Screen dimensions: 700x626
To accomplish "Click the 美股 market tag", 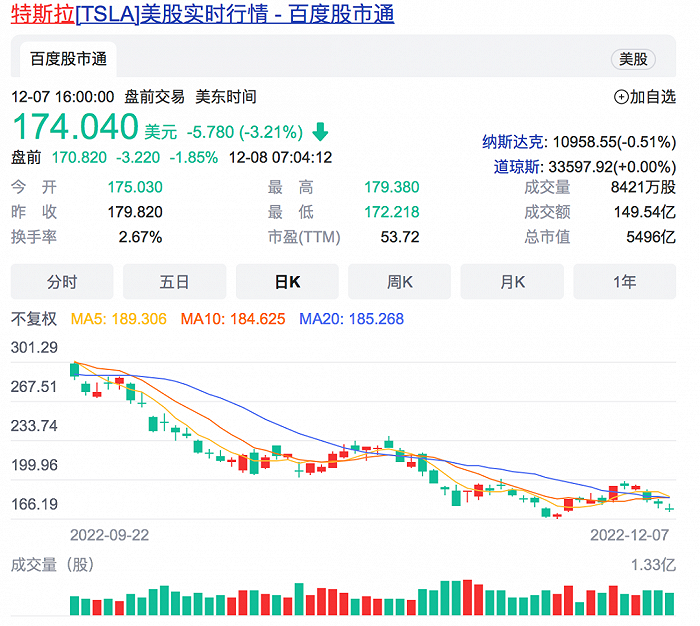I will click(x=633, y=59).
